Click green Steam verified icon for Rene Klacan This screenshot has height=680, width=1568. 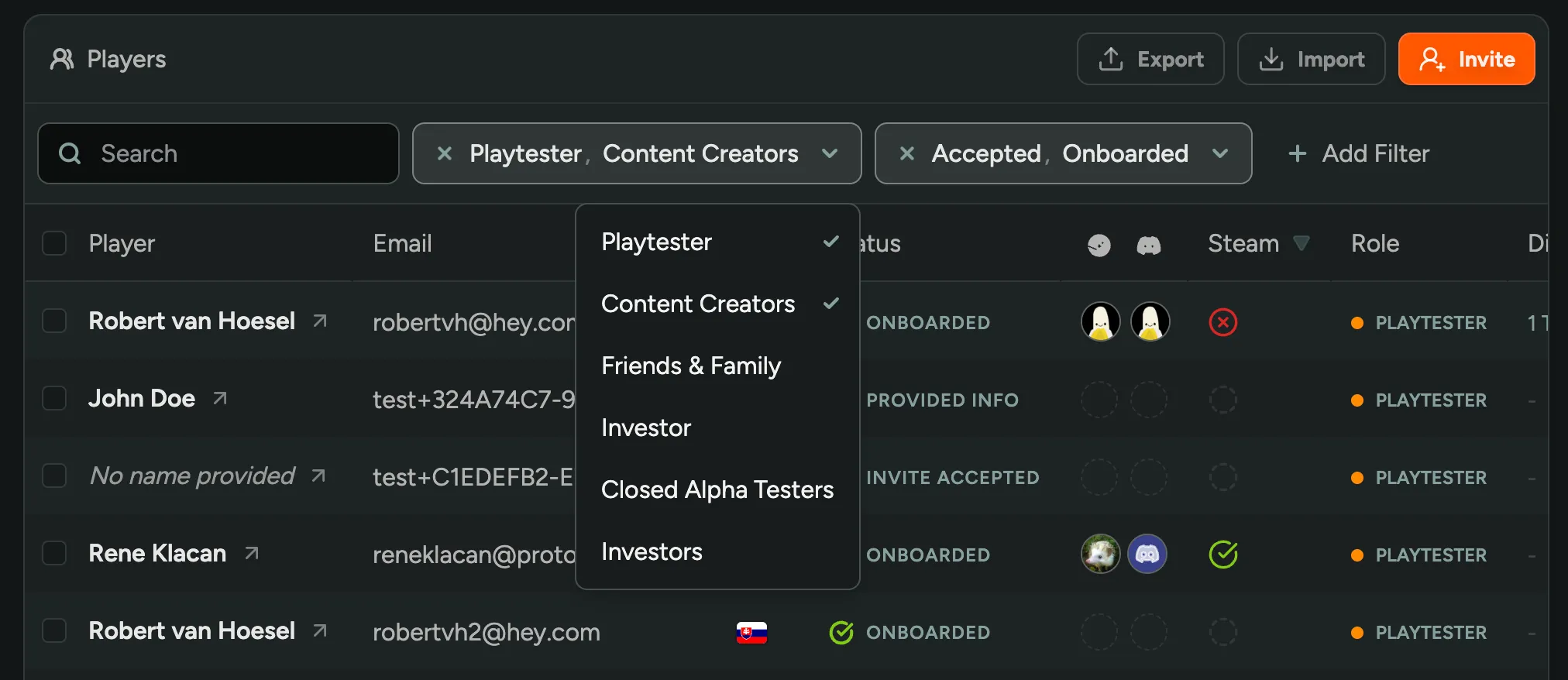[x=1222, y=555]
